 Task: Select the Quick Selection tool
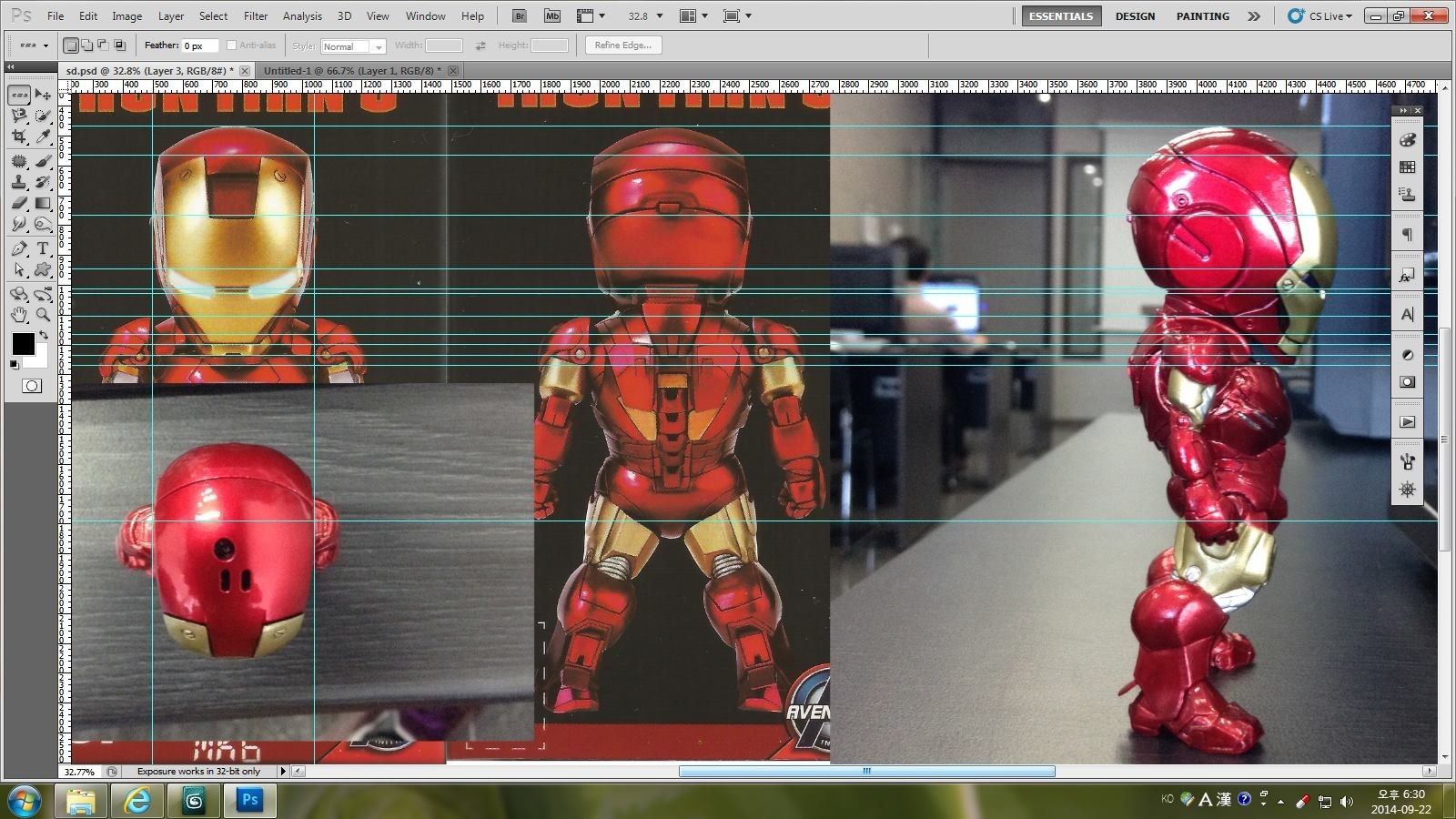point(43,116)
